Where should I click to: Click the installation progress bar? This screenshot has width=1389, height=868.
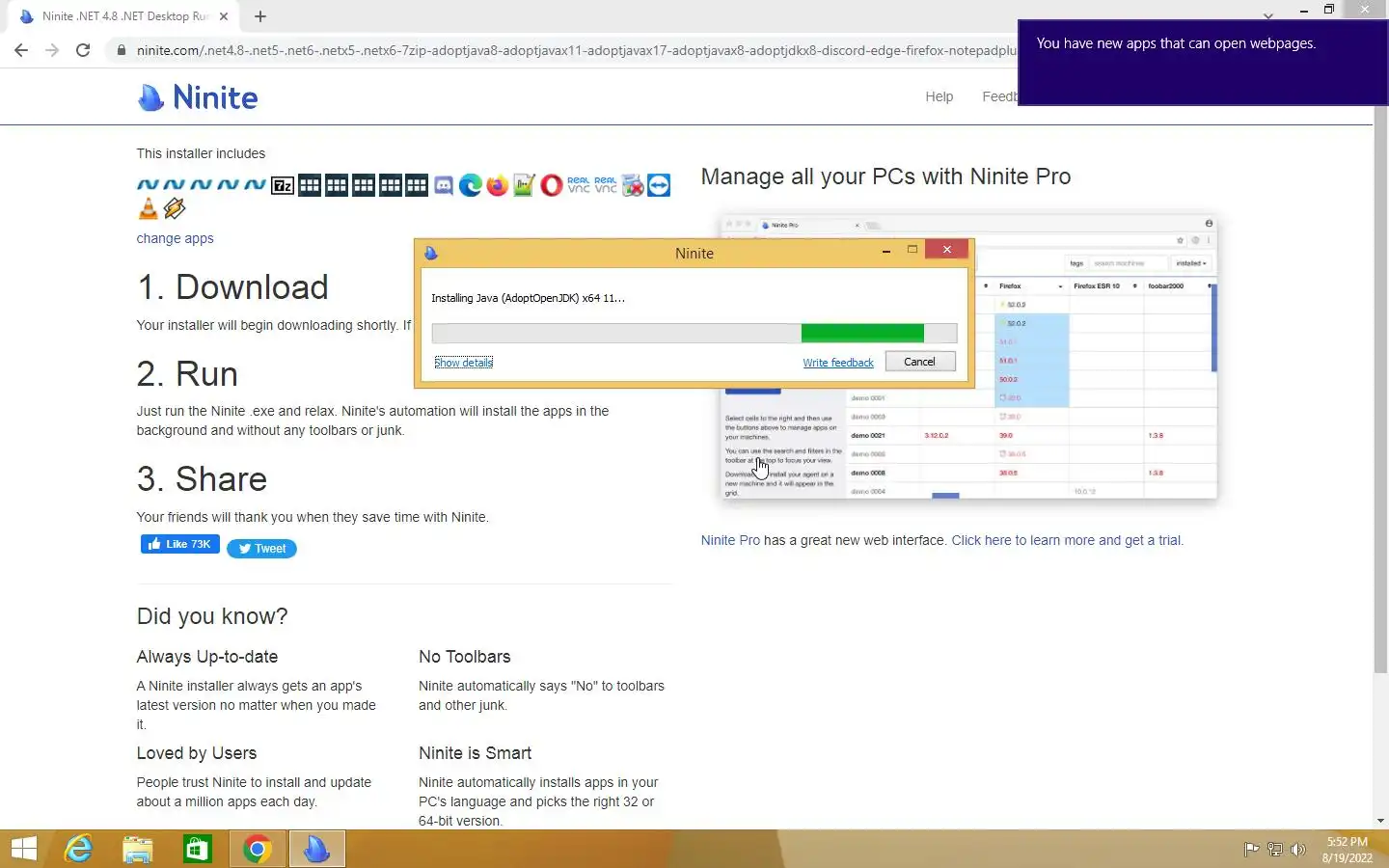tap(694, 333)
